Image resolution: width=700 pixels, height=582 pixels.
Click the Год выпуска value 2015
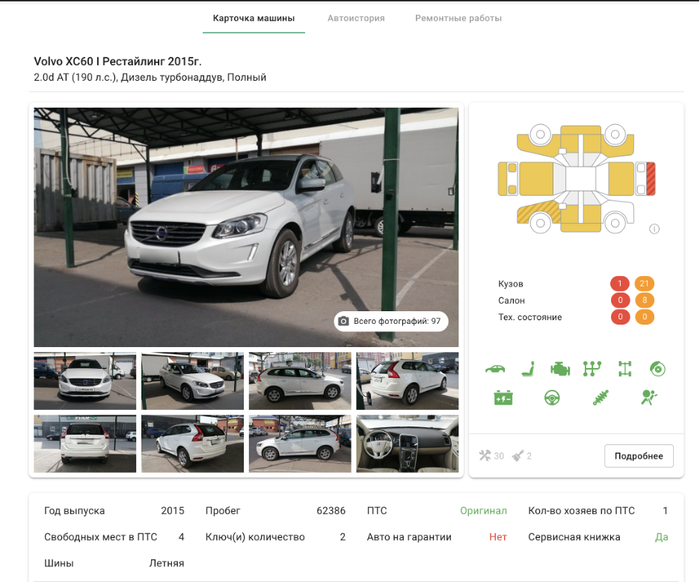pyautogui.click(x=172, y=511)
